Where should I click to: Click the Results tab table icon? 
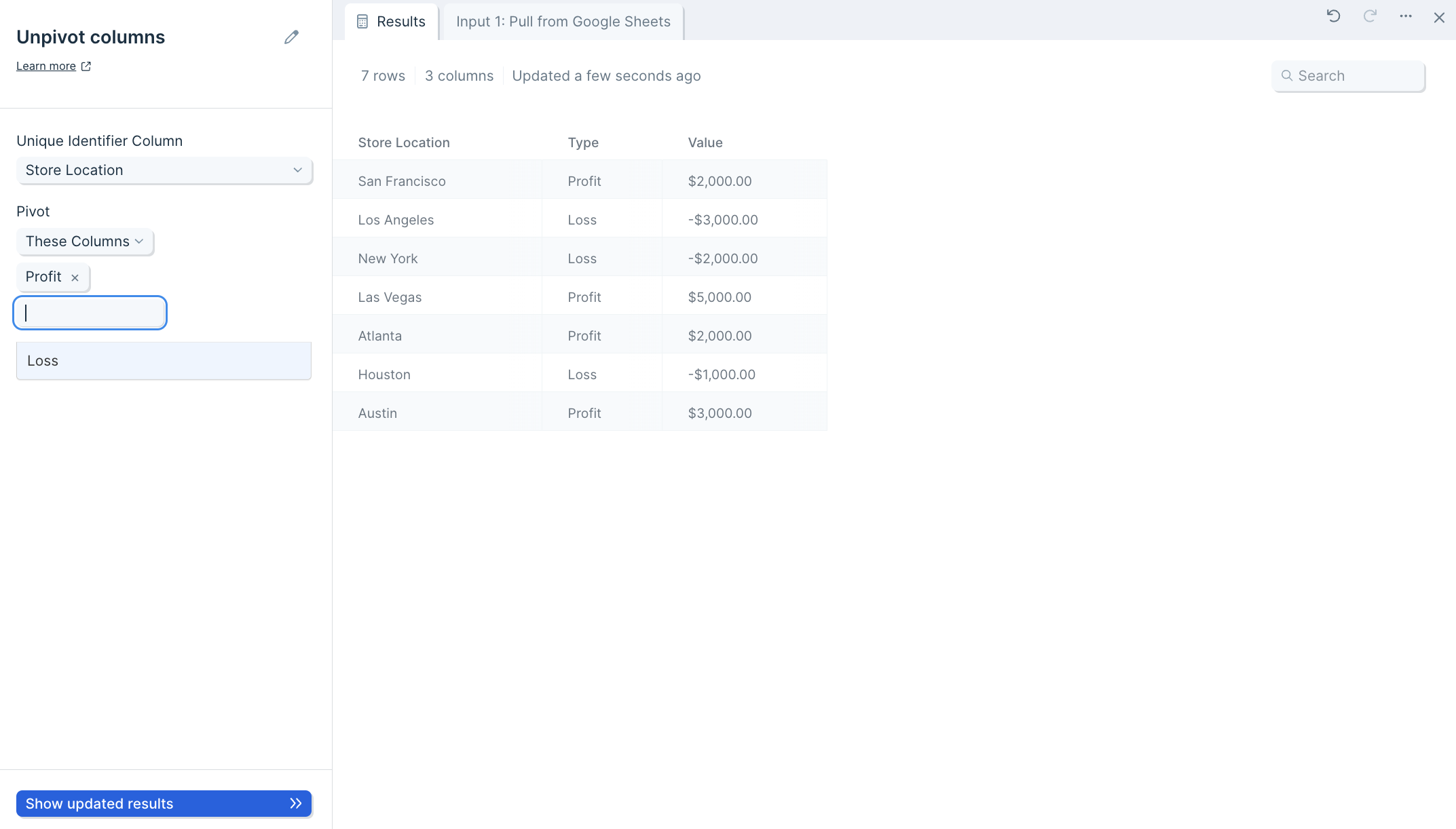pyautogui.click(x=362, y=22)
